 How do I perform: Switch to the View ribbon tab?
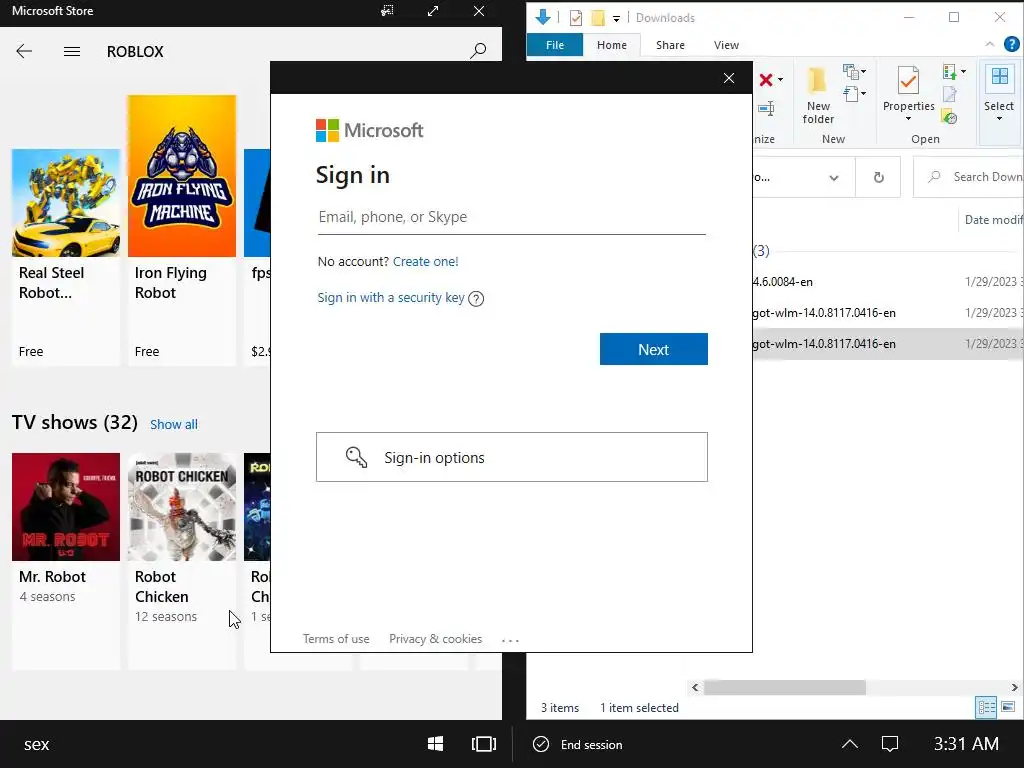[726, 45]
